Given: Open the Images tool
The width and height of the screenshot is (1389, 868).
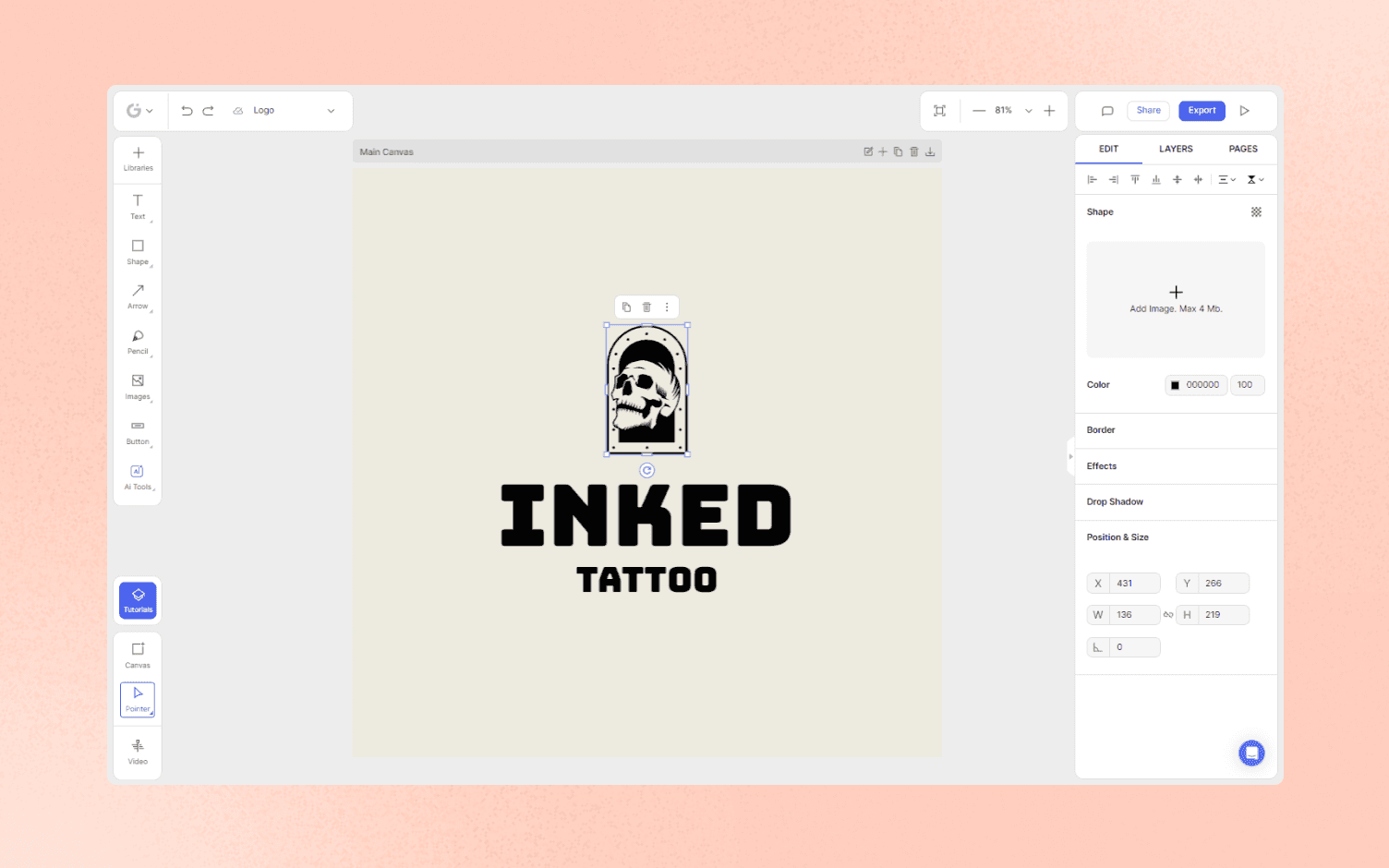Looking at the screenshot, I should [x=138, y=386].
